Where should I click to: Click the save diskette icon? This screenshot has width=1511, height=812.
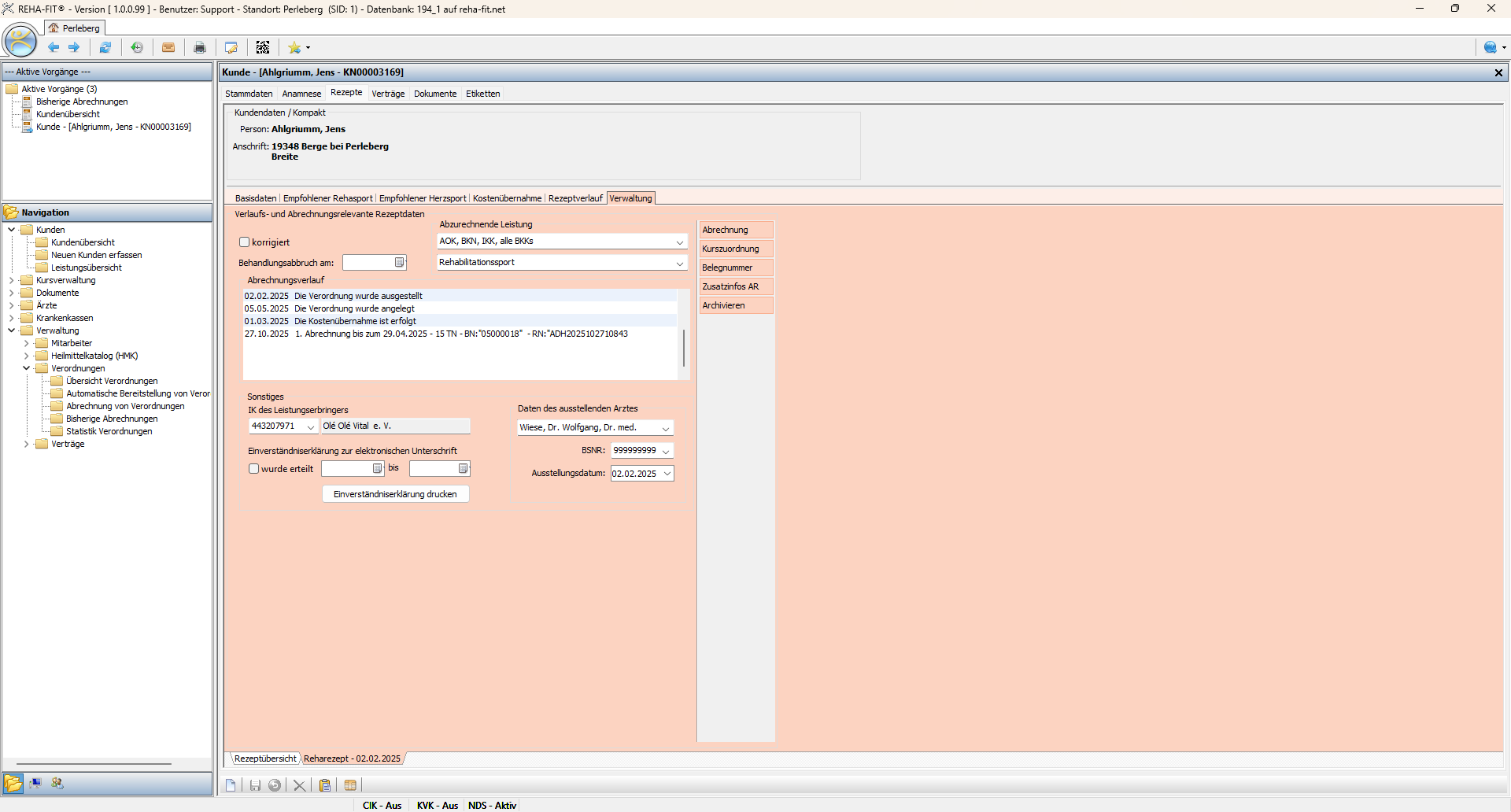point(255,785)
